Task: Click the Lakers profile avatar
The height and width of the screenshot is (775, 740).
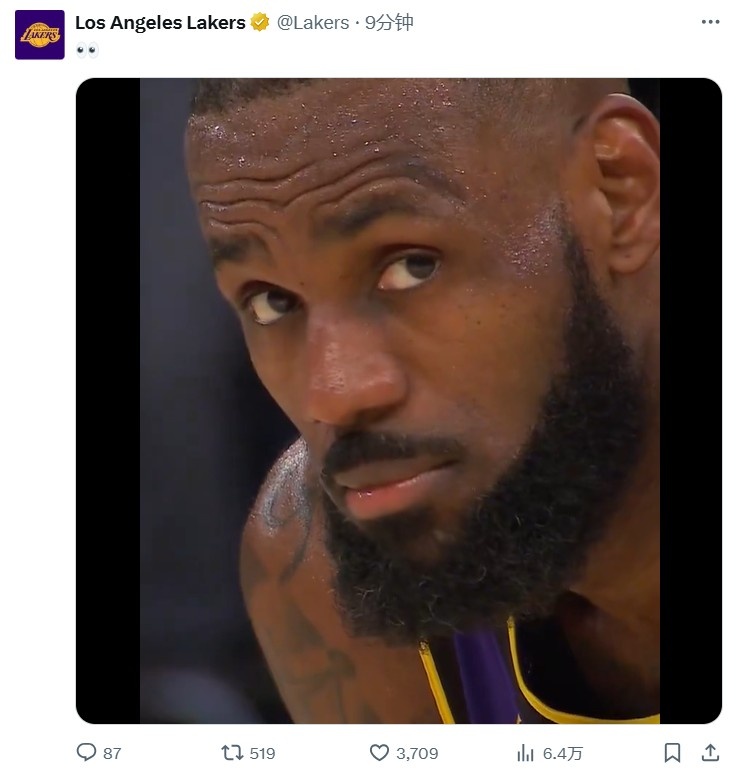Action: pos(39,35)
